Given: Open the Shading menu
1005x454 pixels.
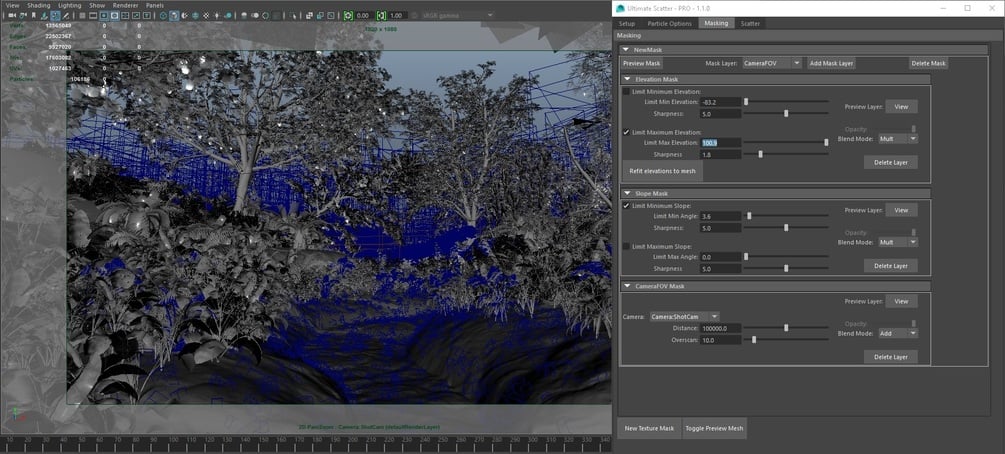Looking at the screenshot, I should 38,5.
